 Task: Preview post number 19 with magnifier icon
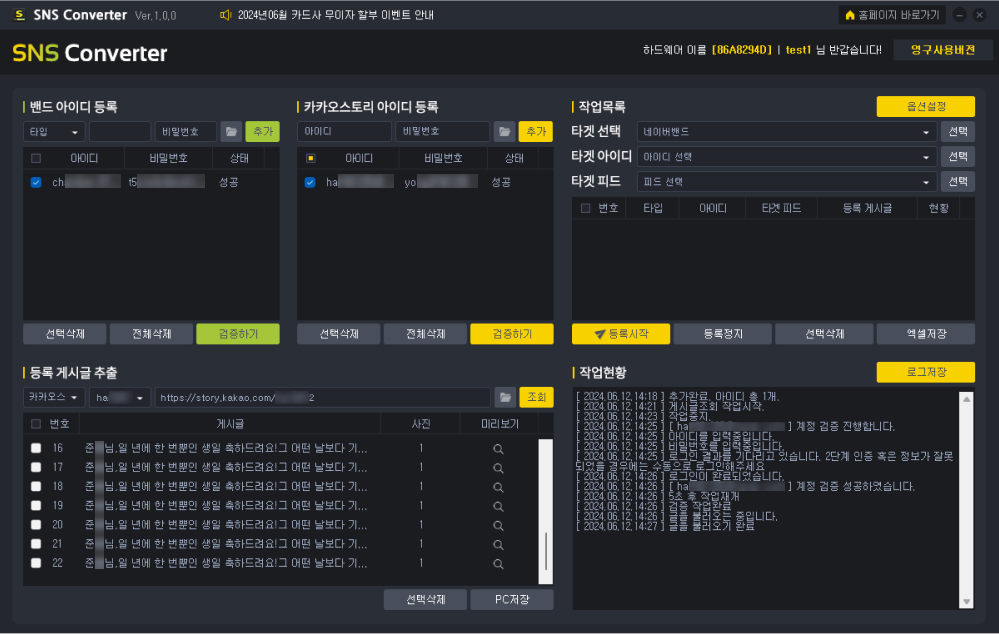[x=498, y=506]
